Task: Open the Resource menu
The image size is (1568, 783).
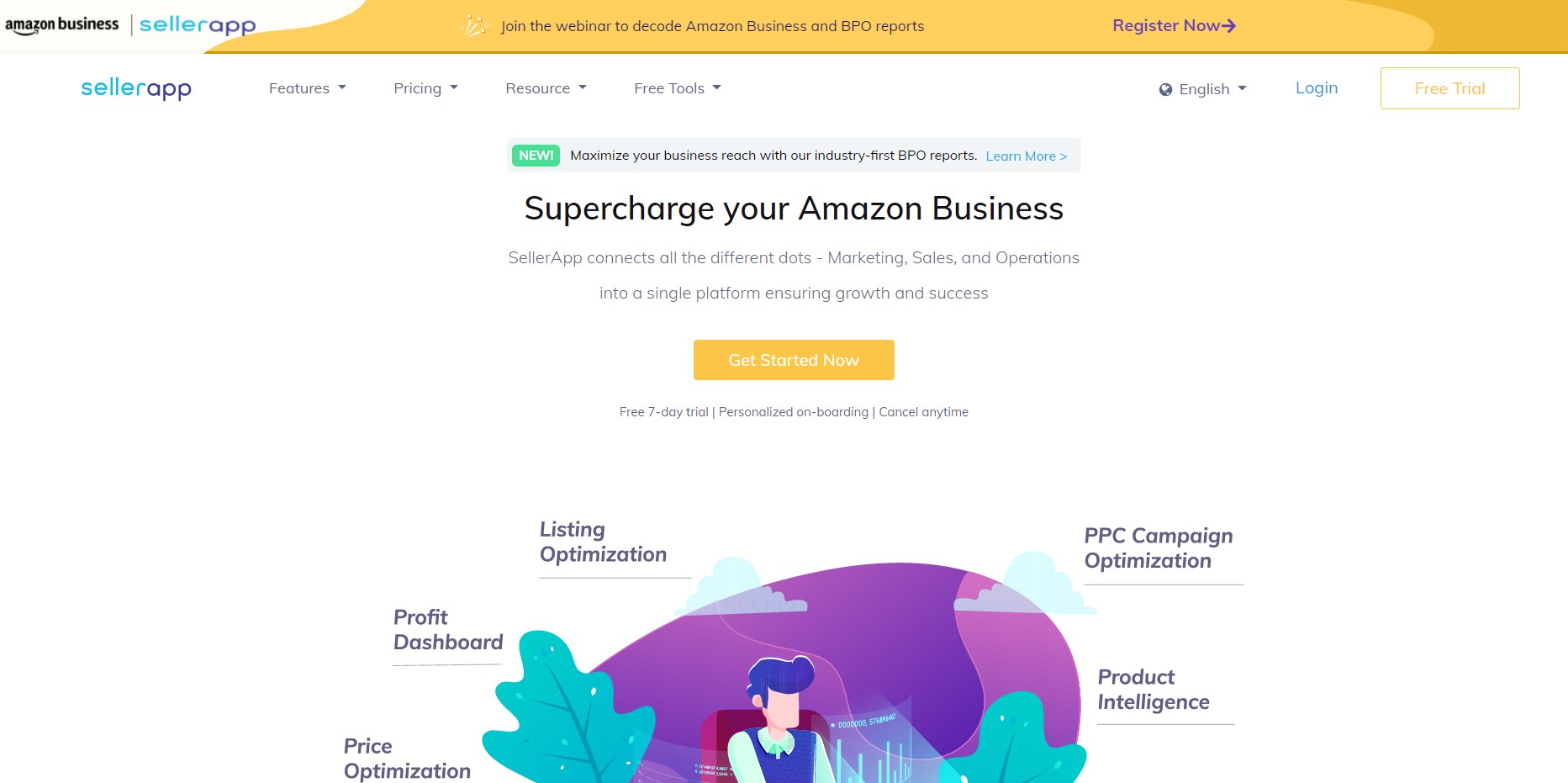Action: point(546,88)
